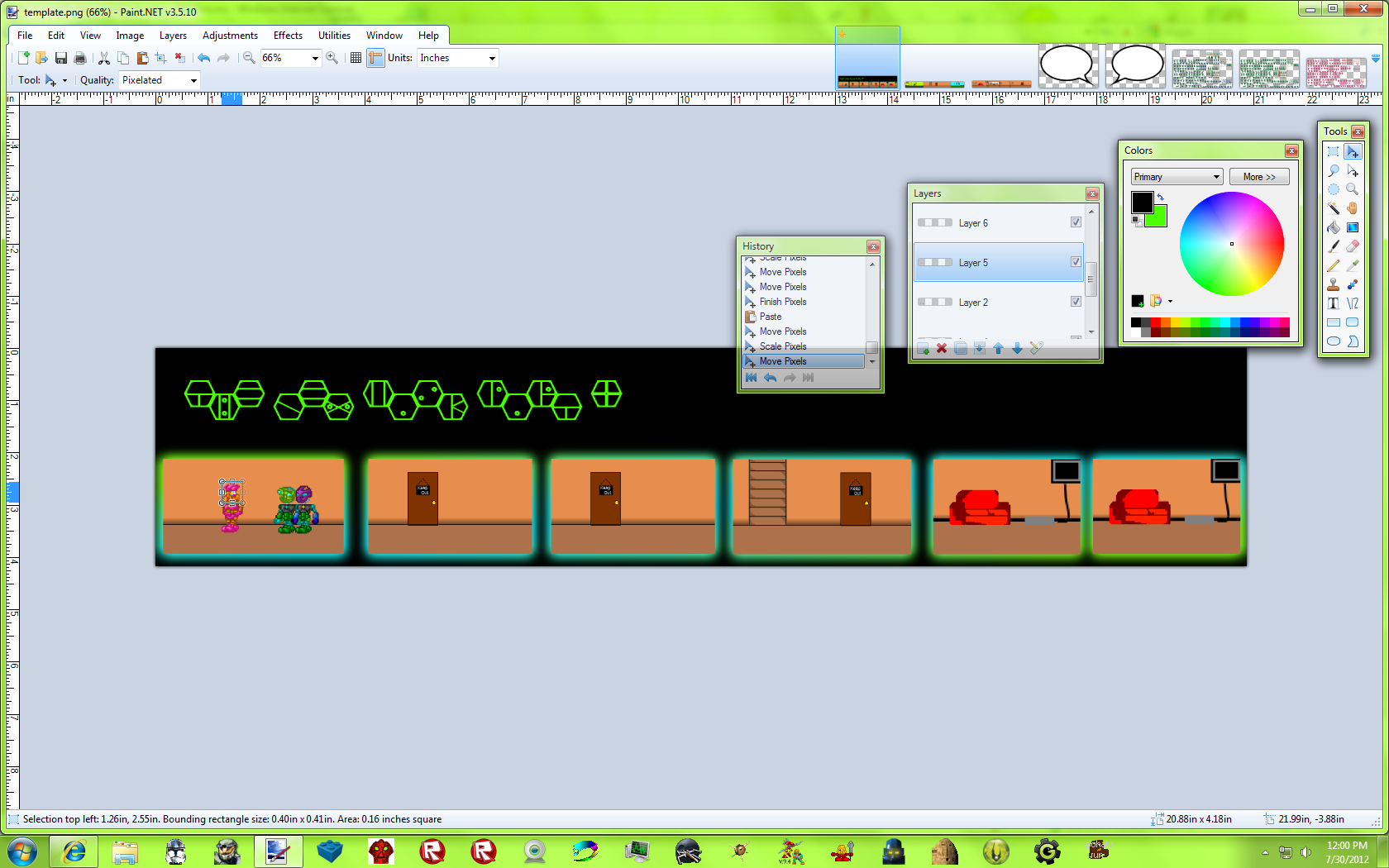Move the layer up
The image size is (1389, 868).
[x=999, y=349]
